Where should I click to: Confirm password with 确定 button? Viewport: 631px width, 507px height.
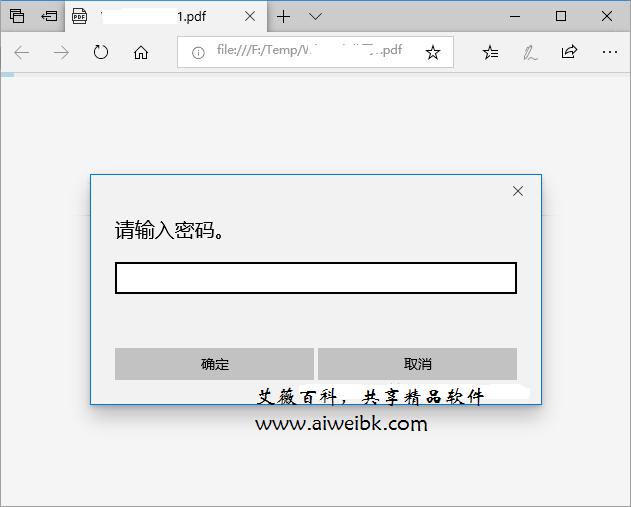[214, 364]
